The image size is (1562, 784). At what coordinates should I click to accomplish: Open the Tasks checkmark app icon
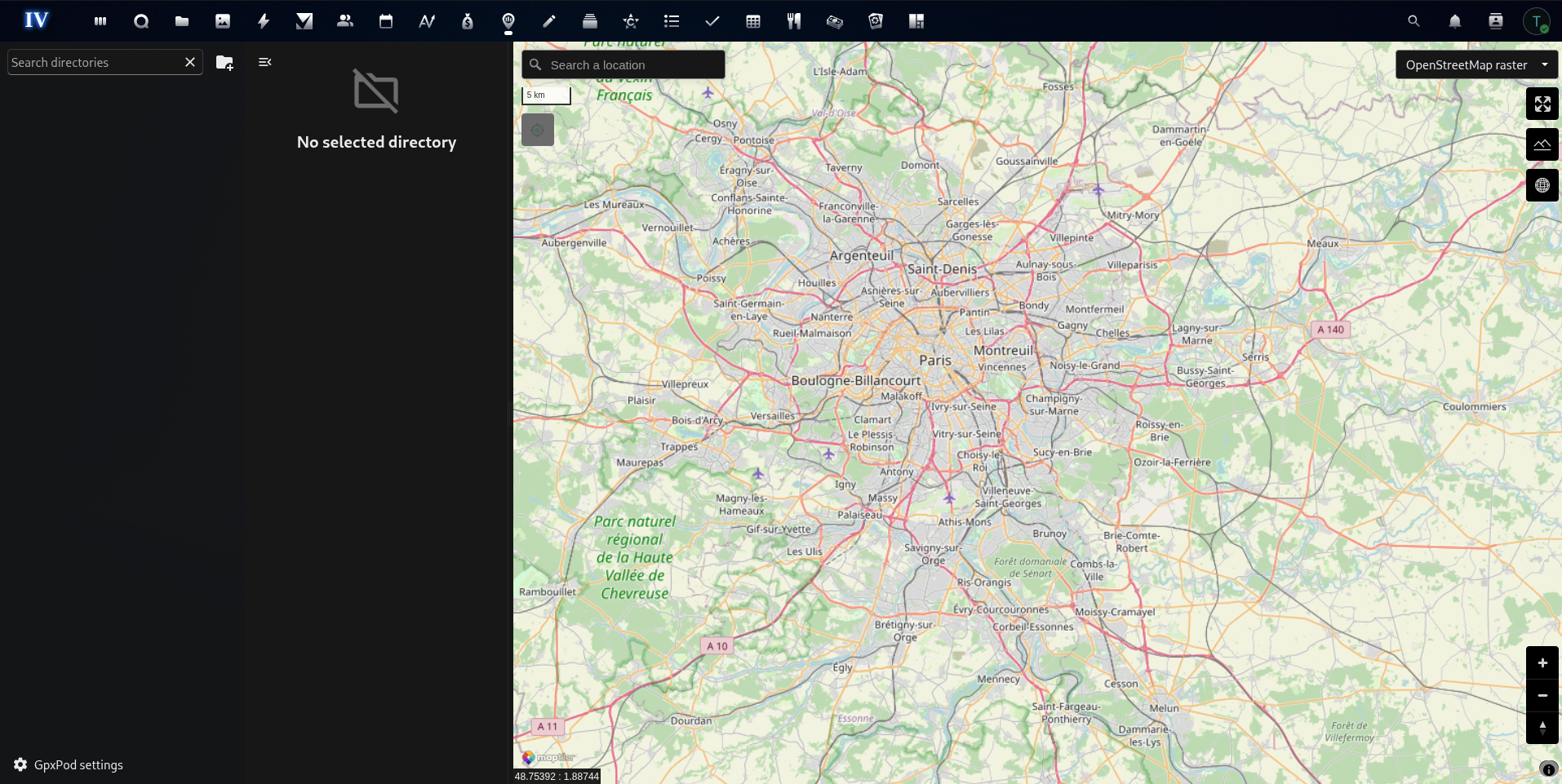[712, 21]
